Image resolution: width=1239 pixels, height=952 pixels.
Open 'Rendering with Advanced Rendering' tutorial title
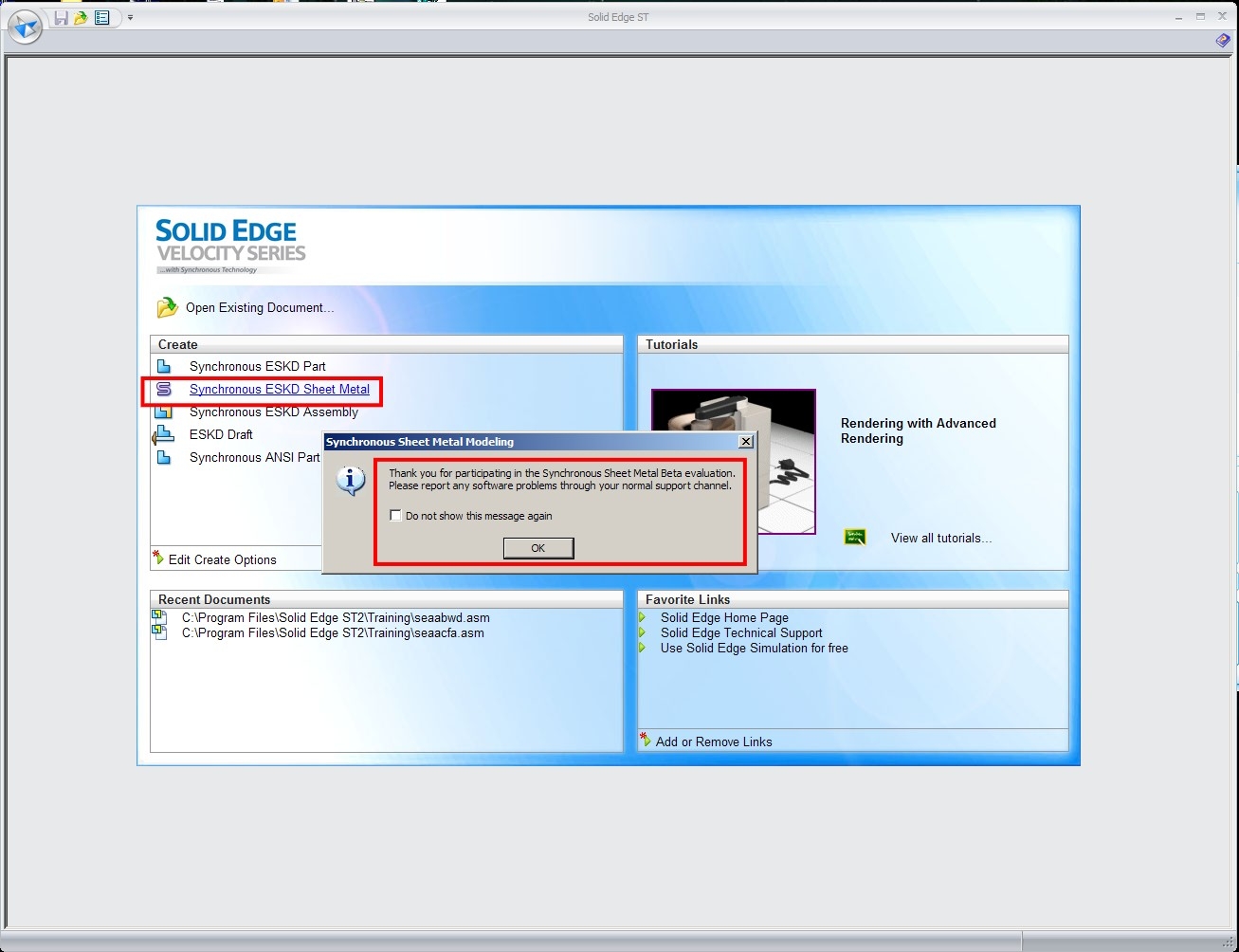click(x=919, y=430)
